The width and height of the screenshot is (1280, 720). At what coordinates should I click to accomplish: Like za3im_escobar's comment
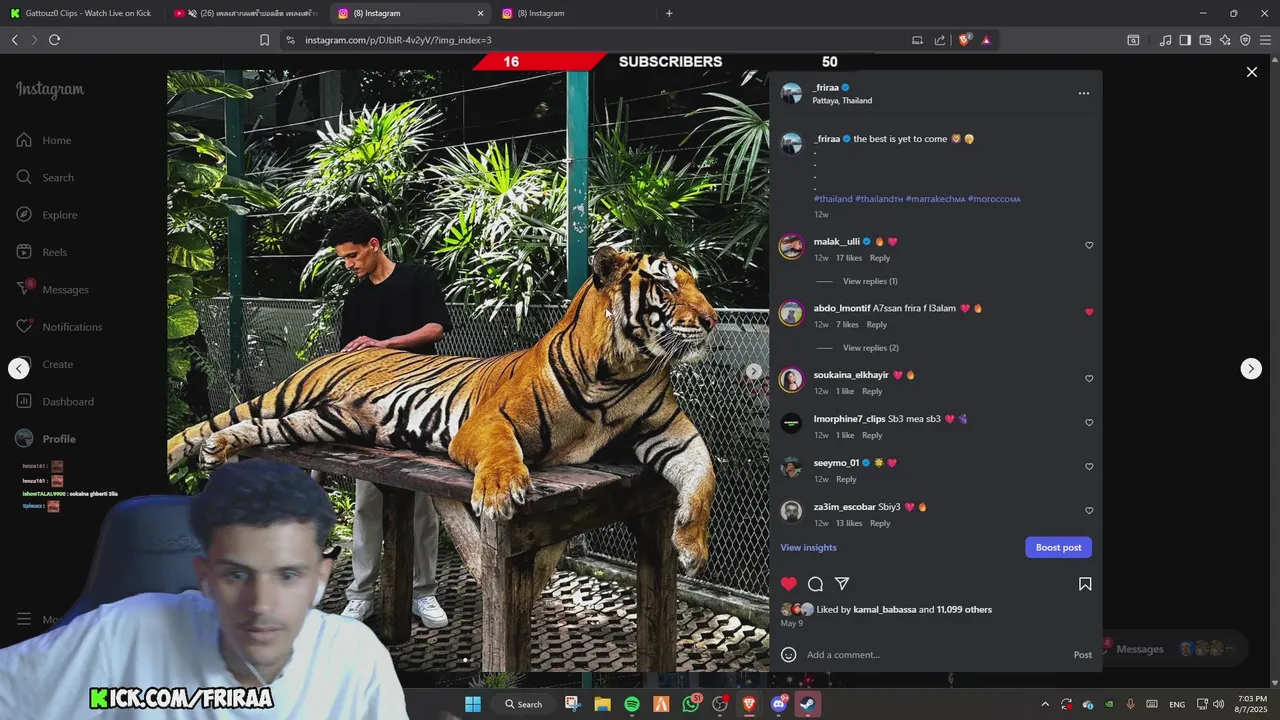click(1089, 511)
